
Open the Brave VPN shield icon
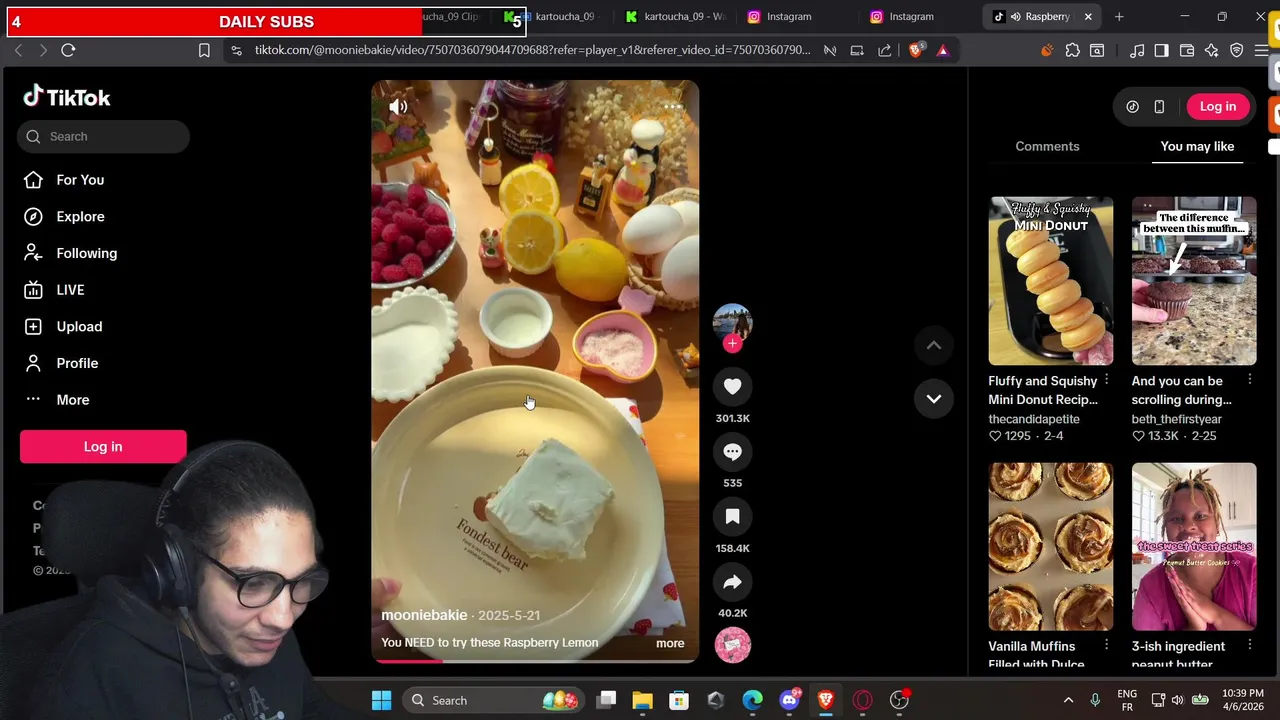(x=1237, y=50)
